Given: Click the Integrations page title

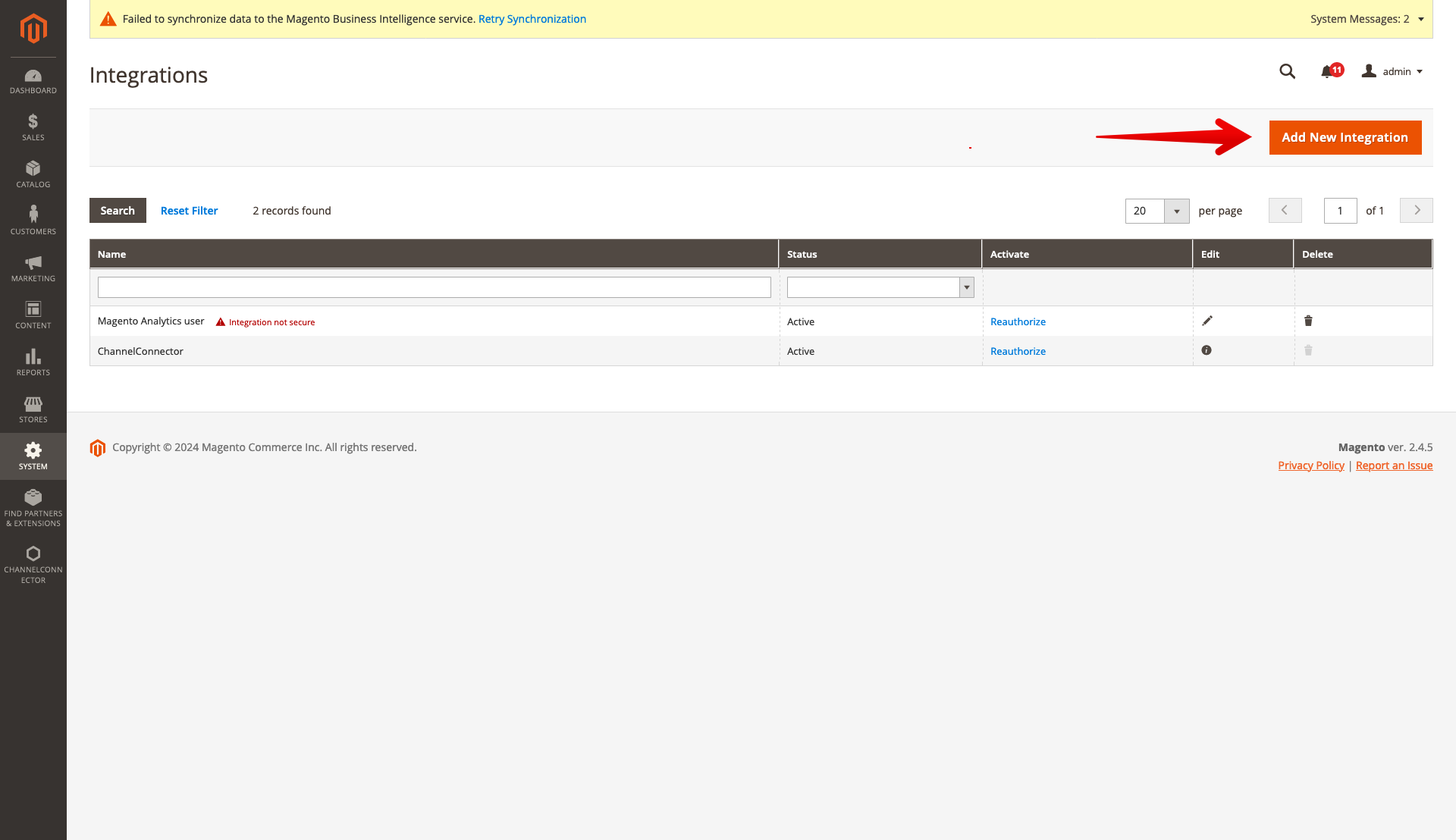Looking at the screenshot, I should pos(149,75).
